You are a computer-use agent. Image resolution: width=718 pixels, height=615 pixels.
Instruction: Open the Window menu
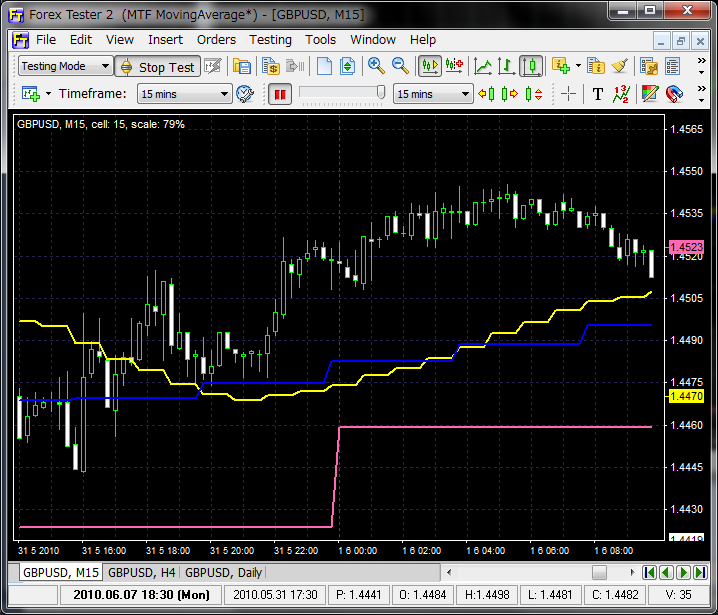[373, 40]
